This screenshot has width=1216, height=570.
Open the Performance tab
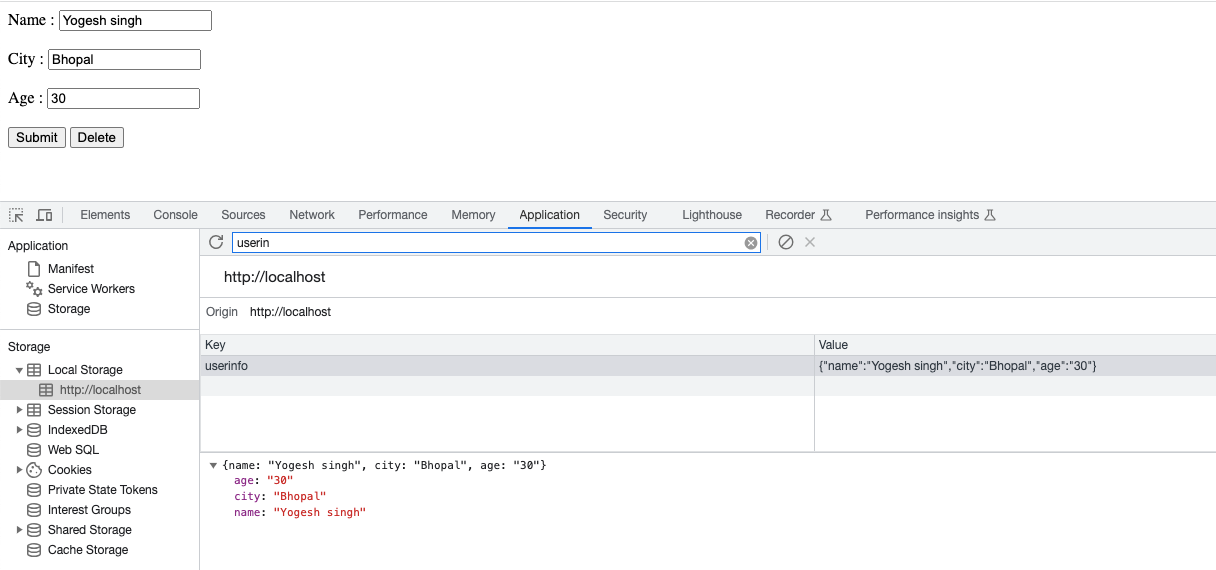click(x=393, y=215)
